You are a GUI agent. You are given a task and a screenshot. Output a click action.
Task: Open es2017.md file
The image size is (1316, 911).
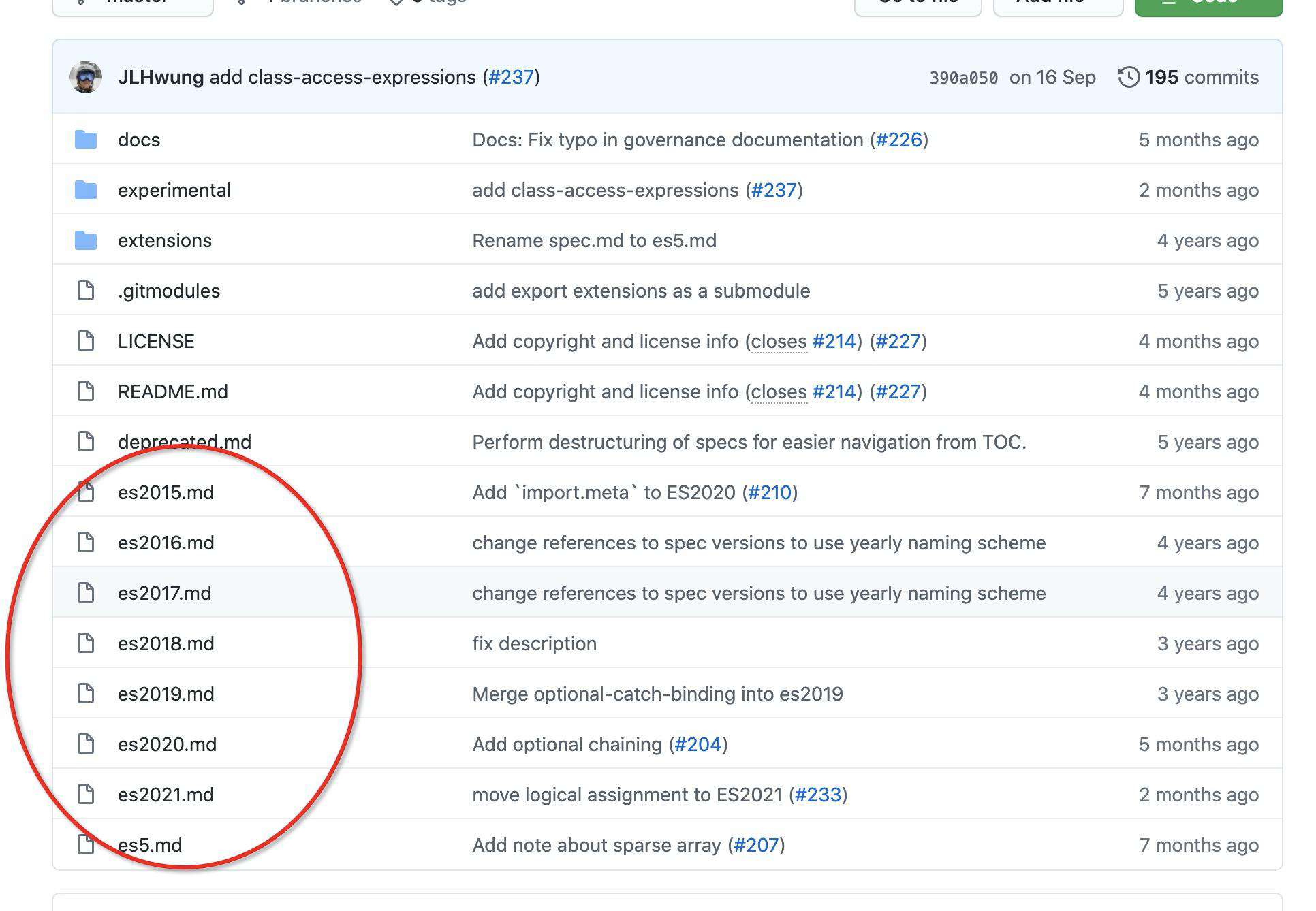click(x=165, y=593)
